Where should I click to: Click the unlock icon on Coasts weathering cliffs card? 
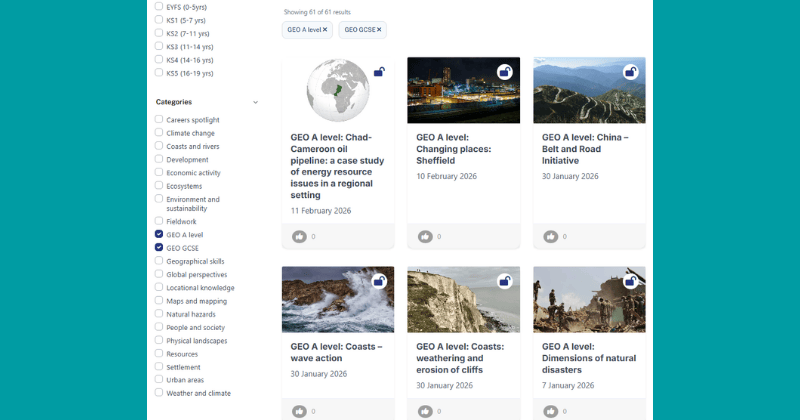tap(505, 281)
